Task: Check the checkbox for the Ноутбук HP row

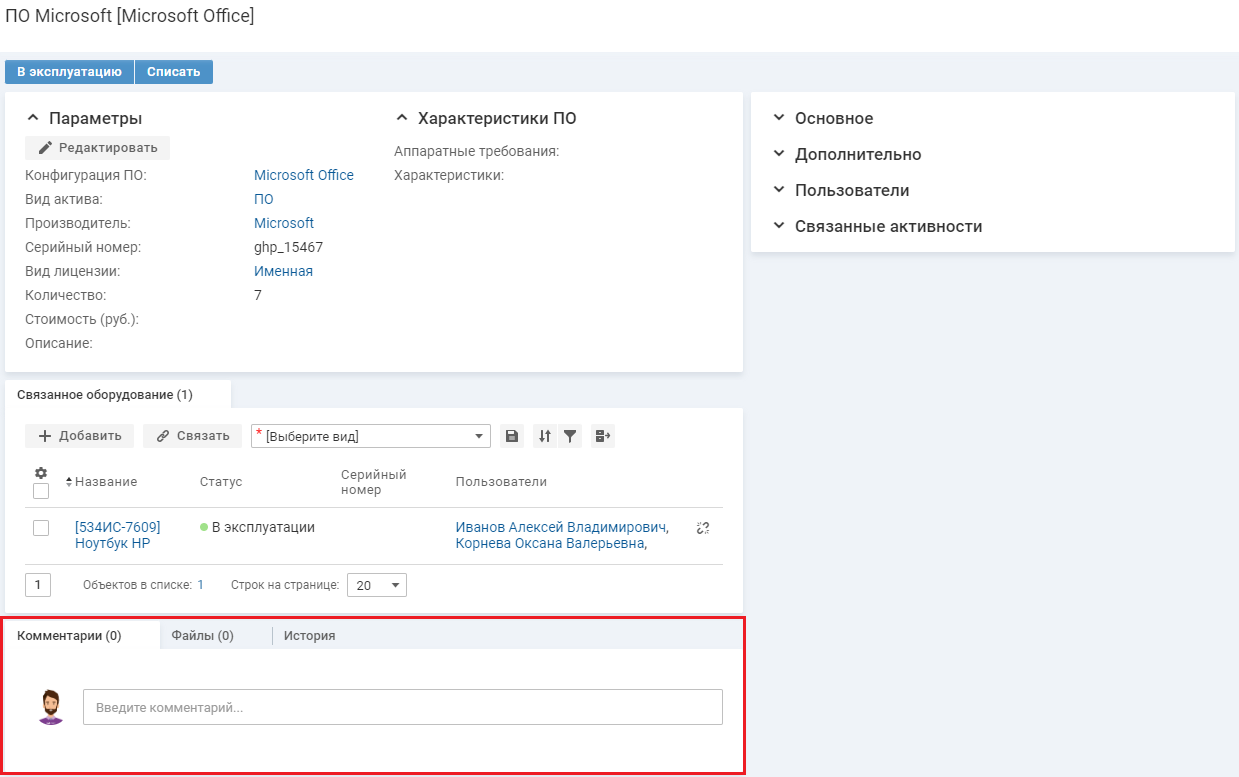Action: click(x=41, y=528)
